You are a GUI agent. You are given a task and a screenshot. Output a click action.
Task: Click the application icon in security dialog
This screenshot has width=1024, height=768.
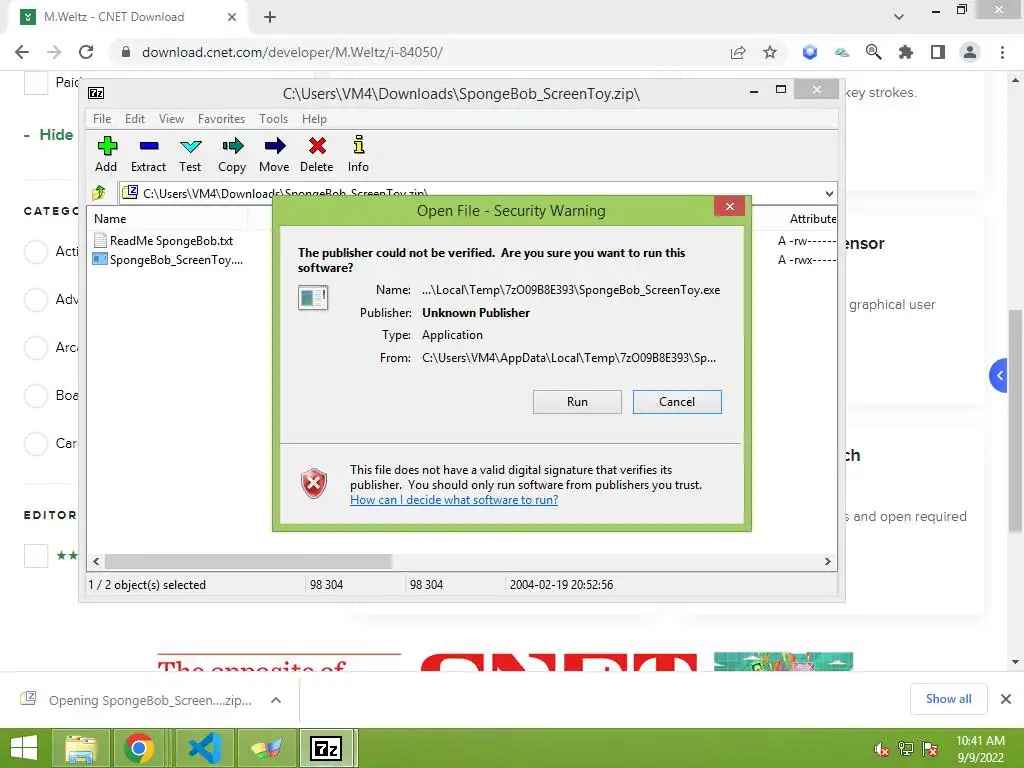(x=313, y=298)
